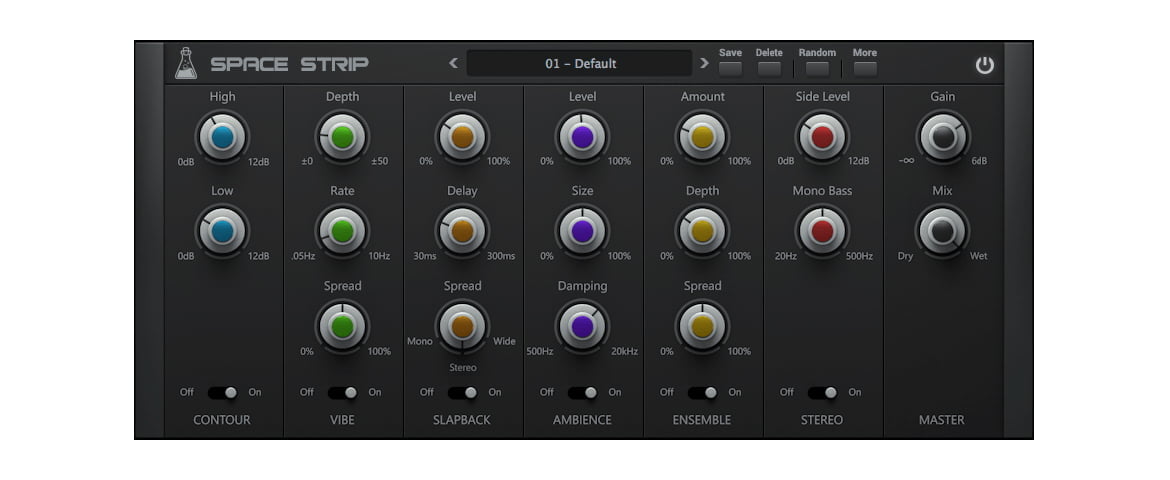Image resolution: width=1170 pixels, height=480 pixels.
Task: Click the Ambience Size knob
Action: [x=582, y=231]
